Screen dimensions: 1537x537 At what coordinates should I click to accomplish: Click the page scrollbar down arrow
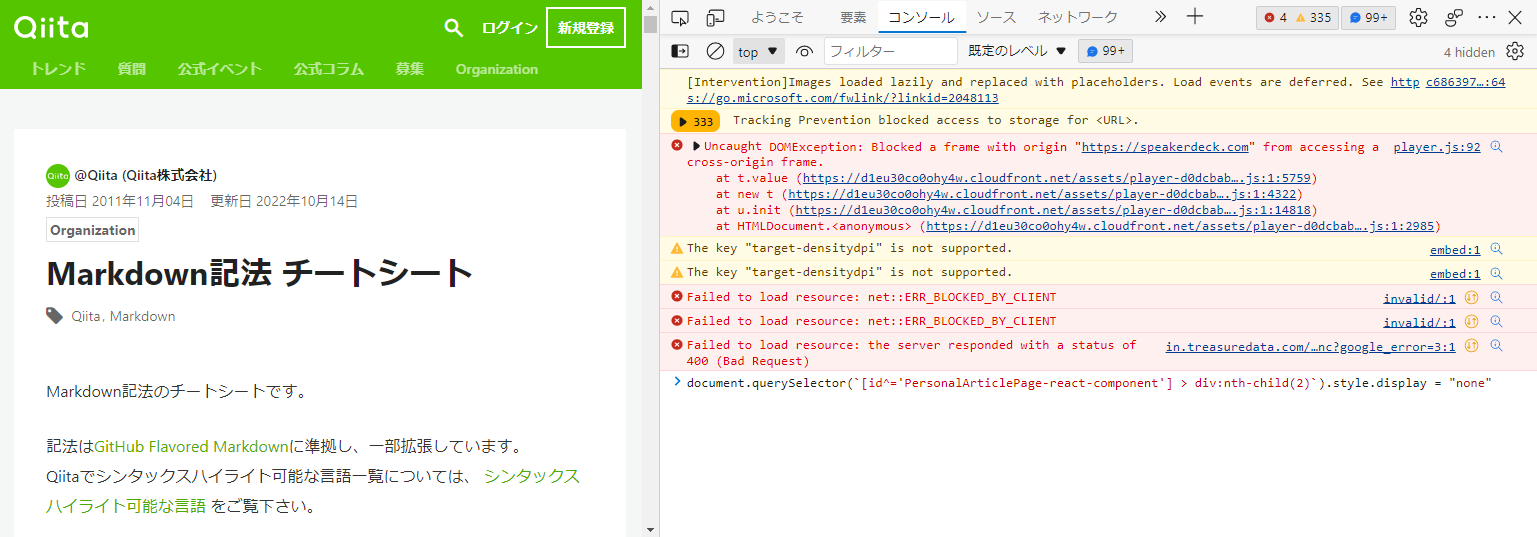click(651, 529)
